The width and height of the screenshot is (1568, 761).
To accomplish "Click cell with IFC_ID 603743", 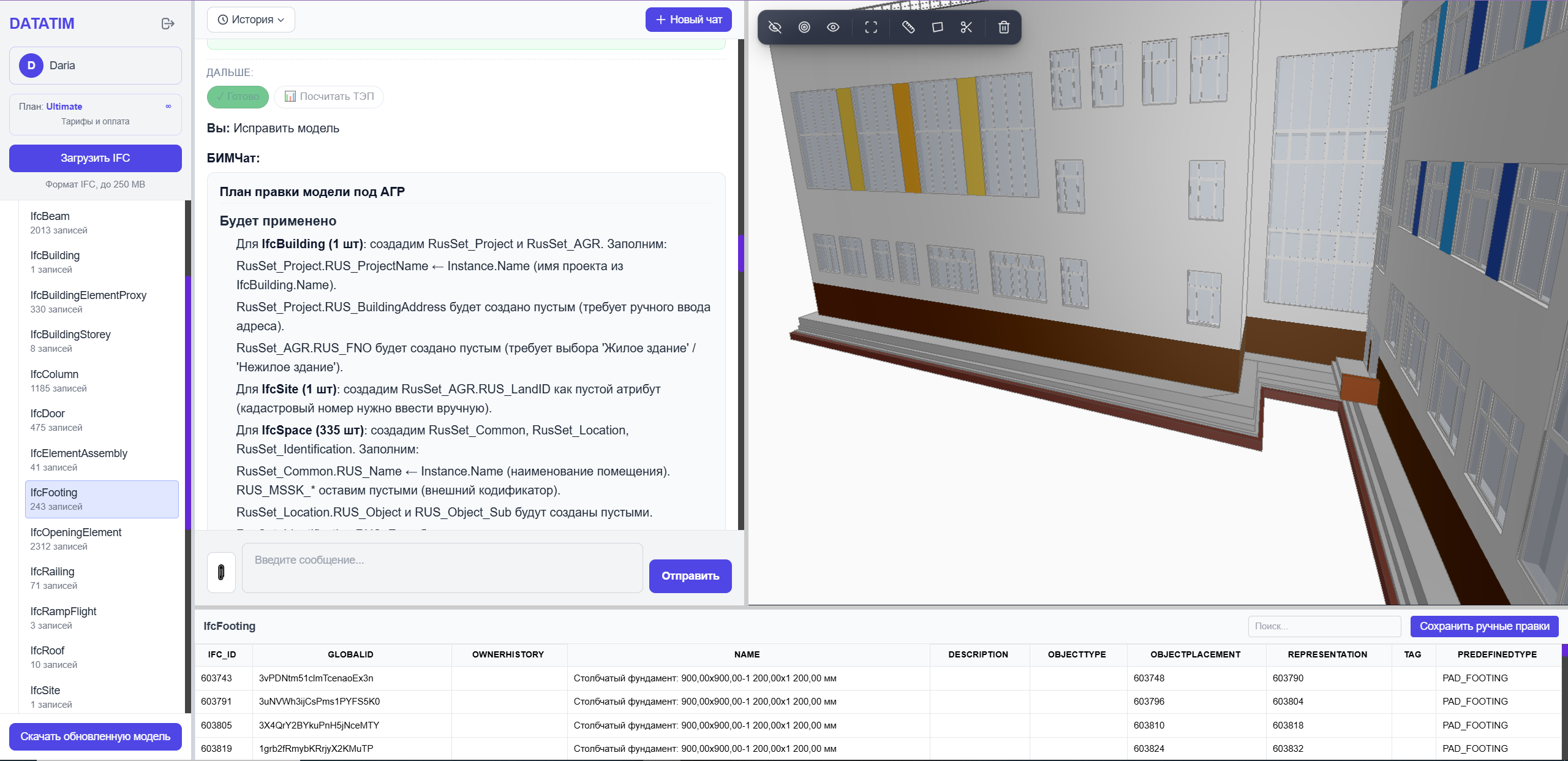I will coord(224,678).
